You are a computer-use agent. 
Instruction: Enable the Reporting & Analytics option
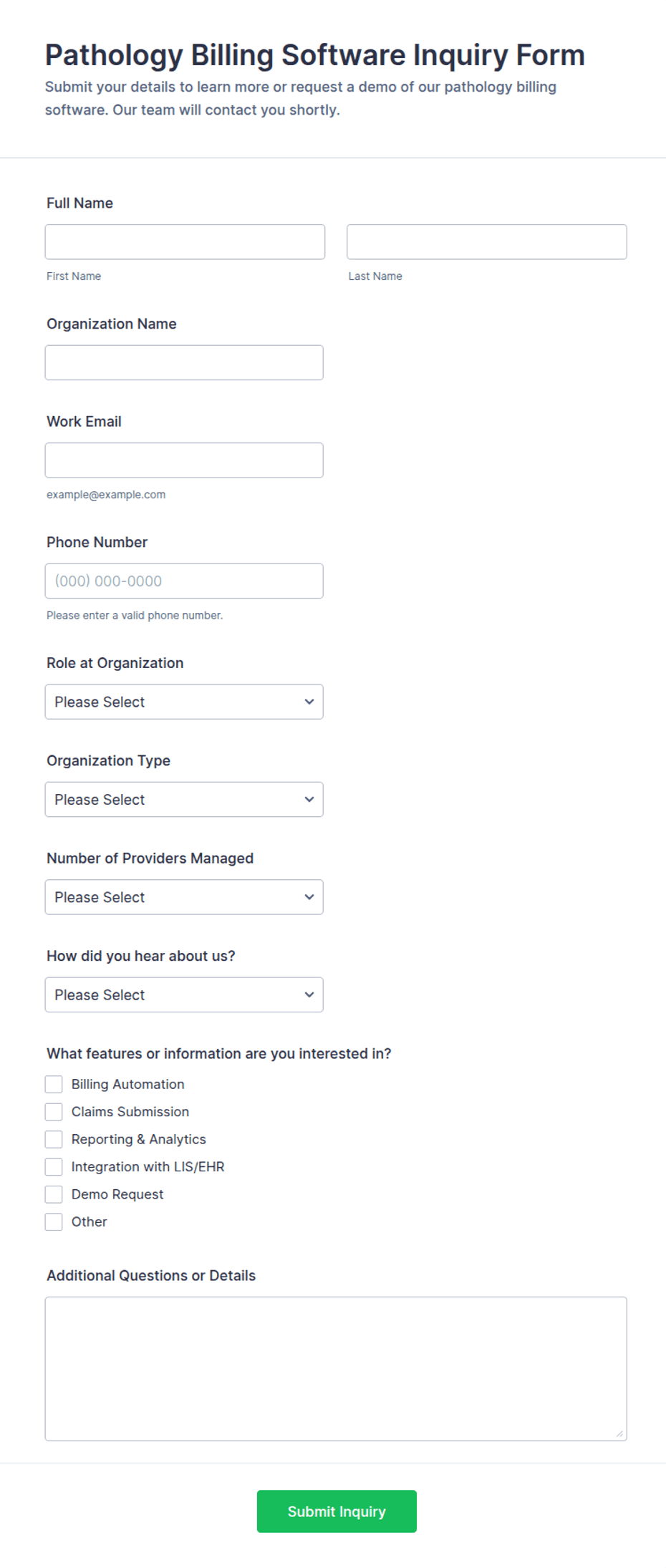tap(54, 1140)
